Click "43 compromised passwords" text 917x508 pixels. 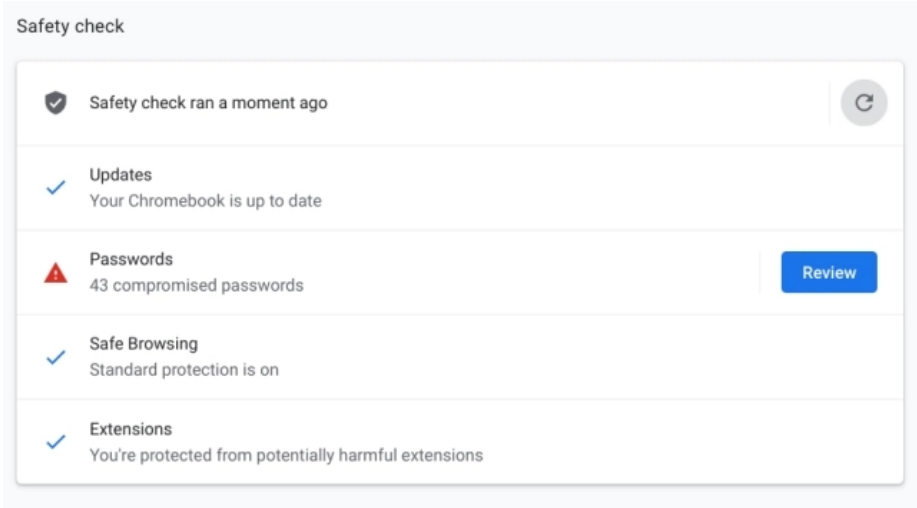pyautogui.click(x=196, y=285)
